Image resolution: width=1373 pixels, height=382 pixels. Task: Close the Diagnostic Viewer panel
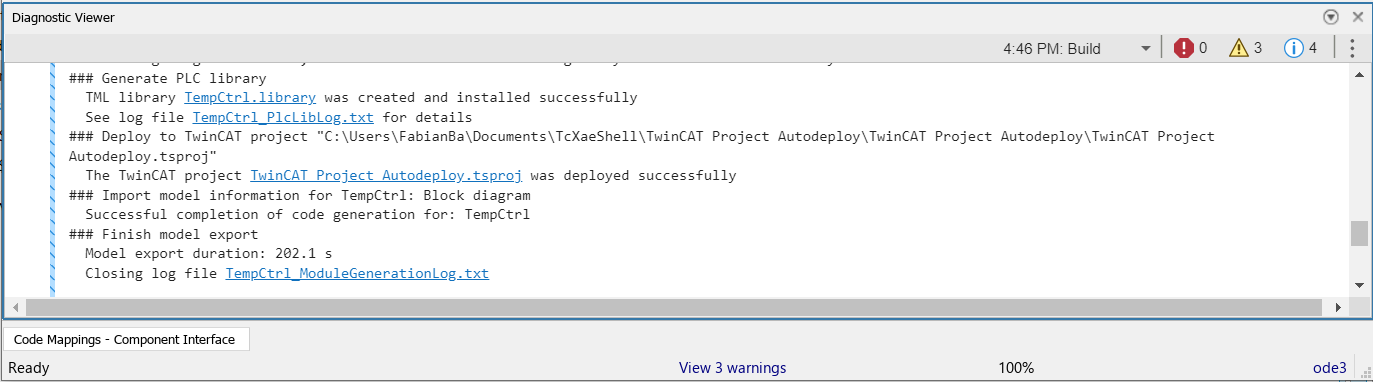click(x=1357, y=17)
